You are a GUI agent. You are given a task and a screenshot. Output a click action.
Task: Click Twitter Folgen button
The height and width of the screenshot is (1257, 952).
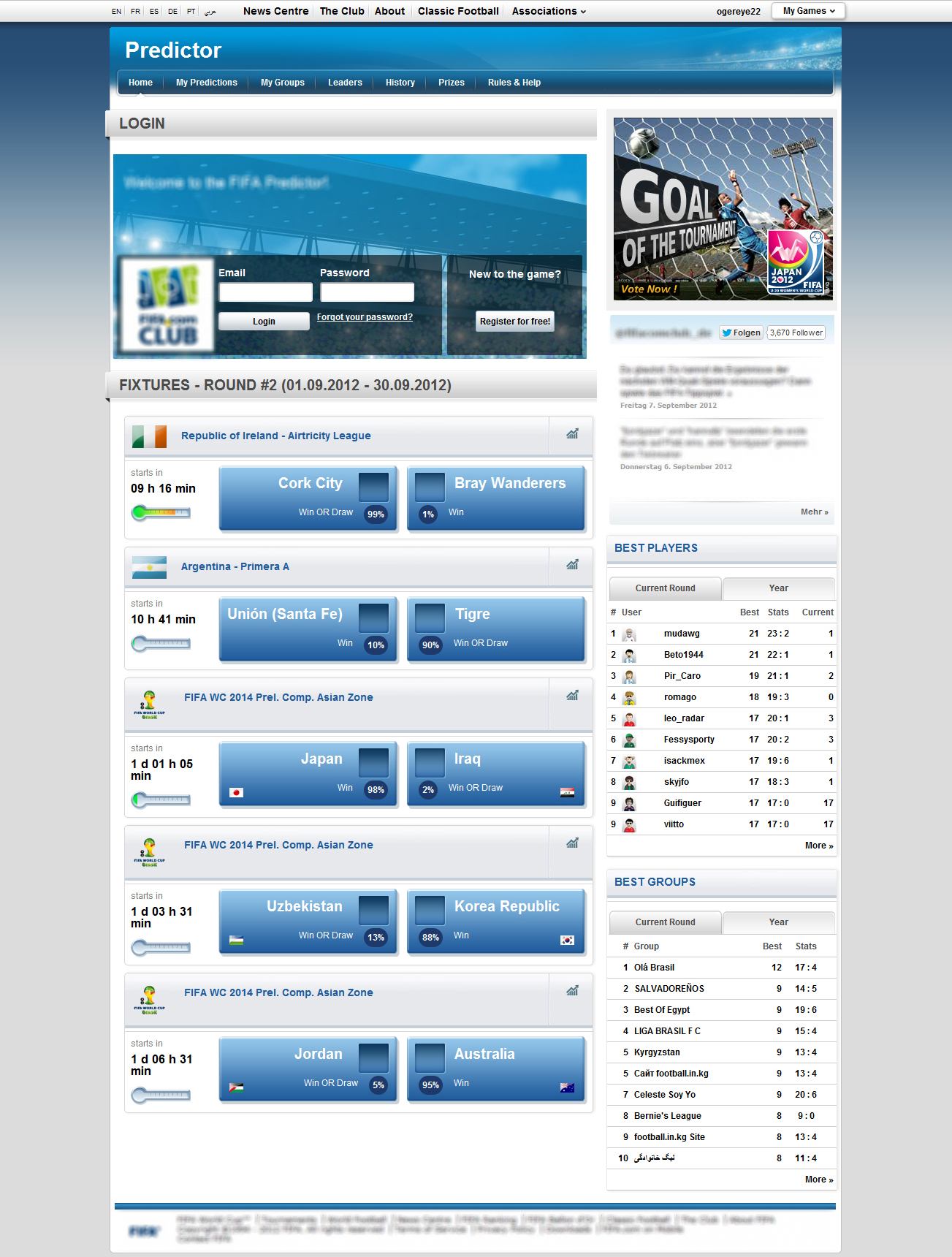click(x=742, y=333)
